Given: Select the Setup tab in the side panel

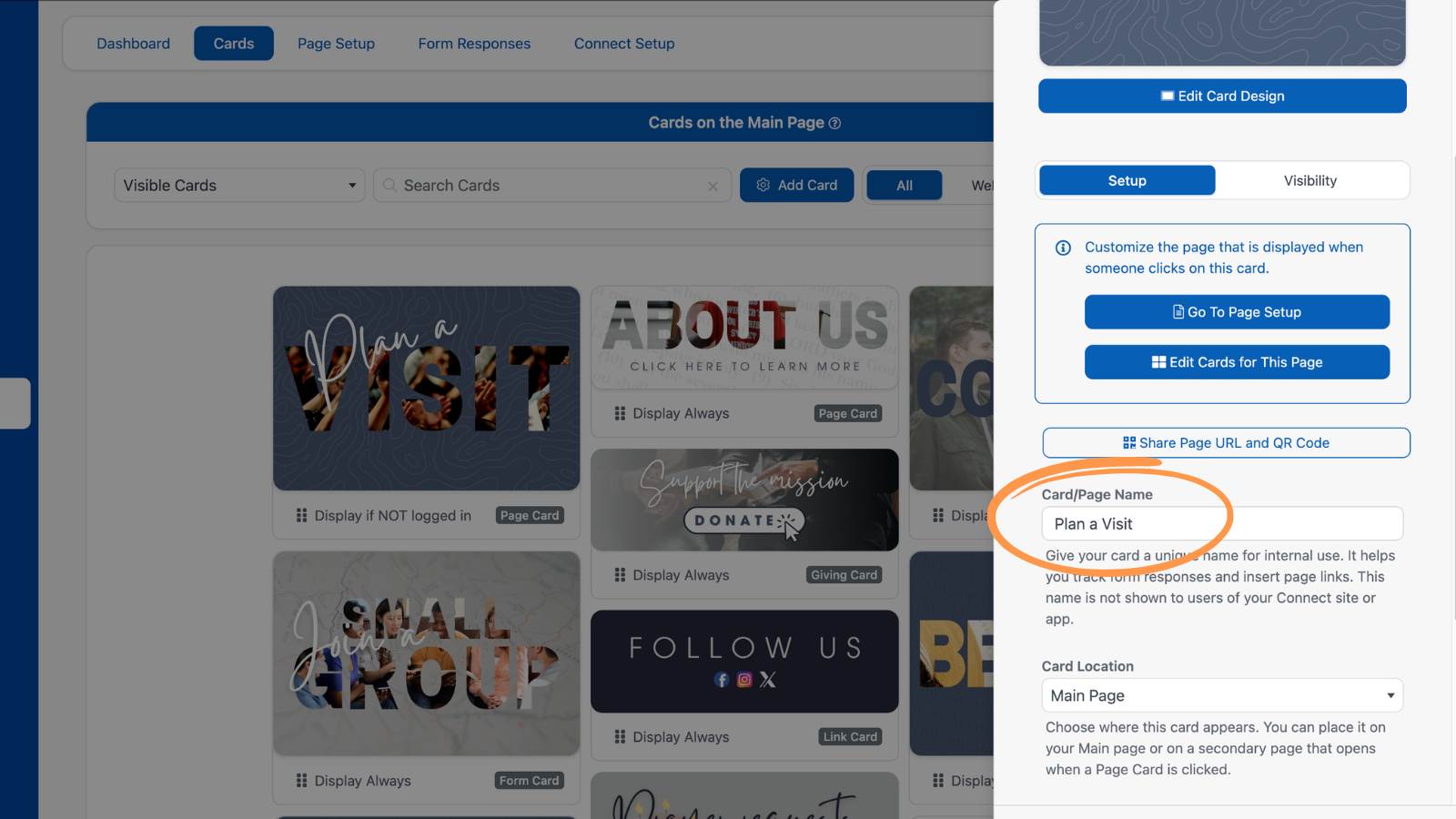Looking at the screenshot, I should 1127,180.
